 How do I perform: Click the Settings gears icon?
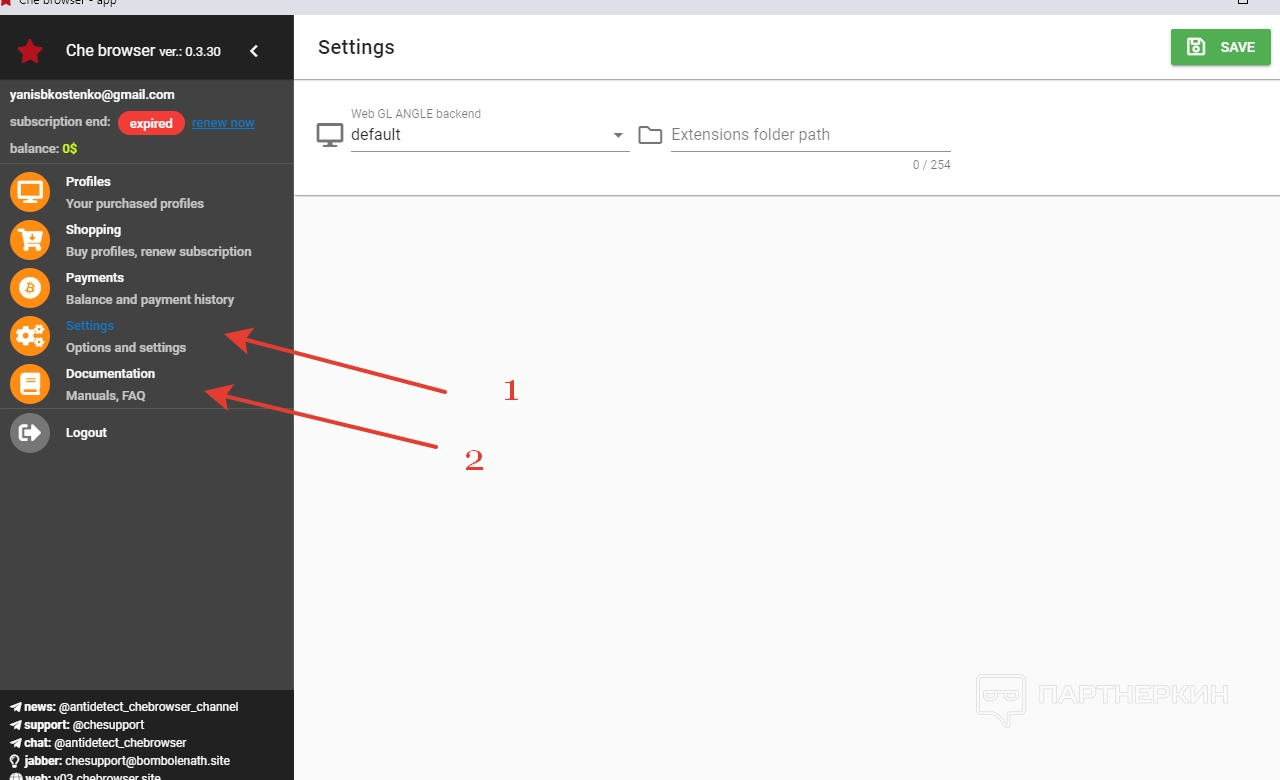pyautogui.click(x=30, y=336)
